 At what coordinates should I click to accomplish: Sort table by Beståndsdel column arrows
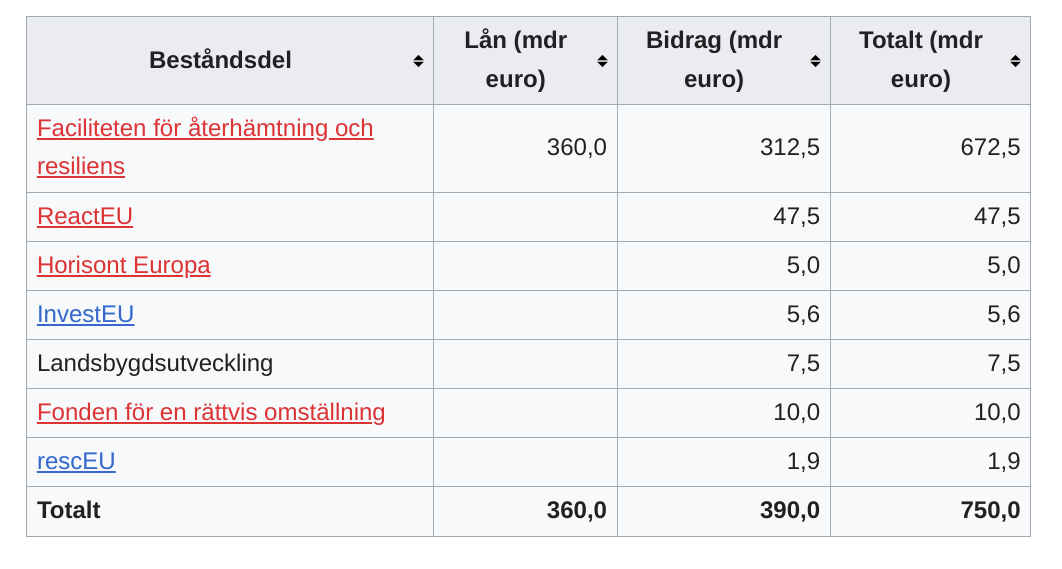[419, 61]
